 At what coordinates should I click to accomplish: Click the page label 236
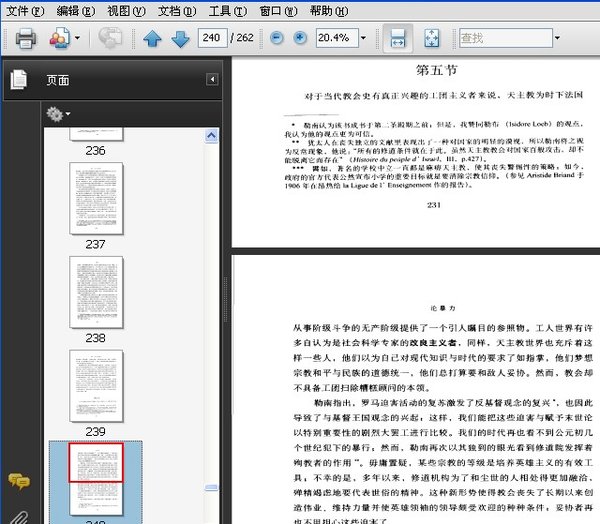(x=95, y=150)
